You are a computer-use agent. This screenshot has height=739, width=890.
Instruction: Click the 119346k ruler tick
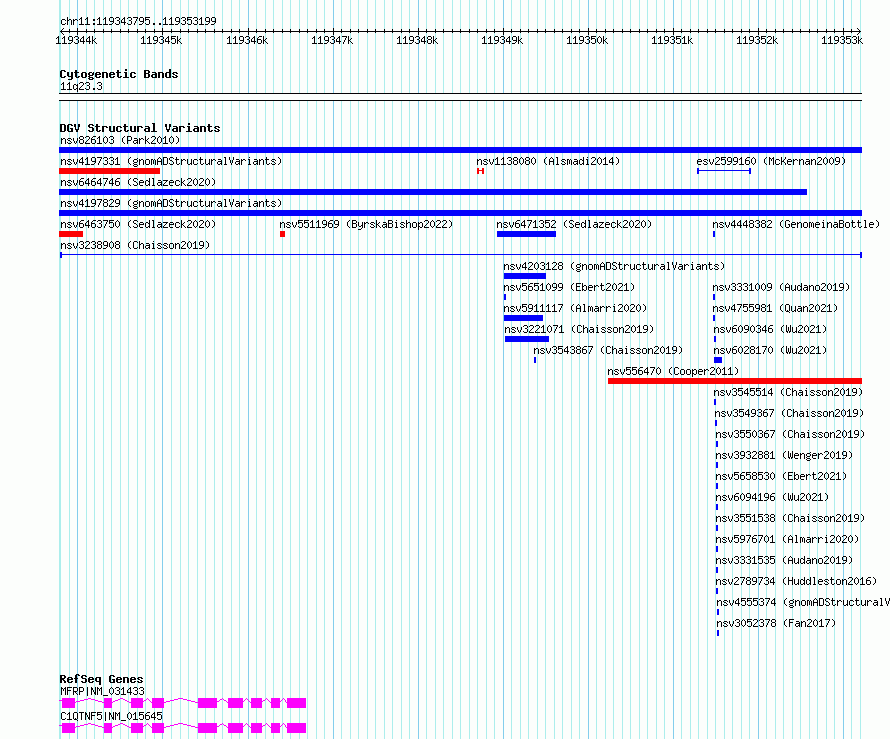coord(247,40)
